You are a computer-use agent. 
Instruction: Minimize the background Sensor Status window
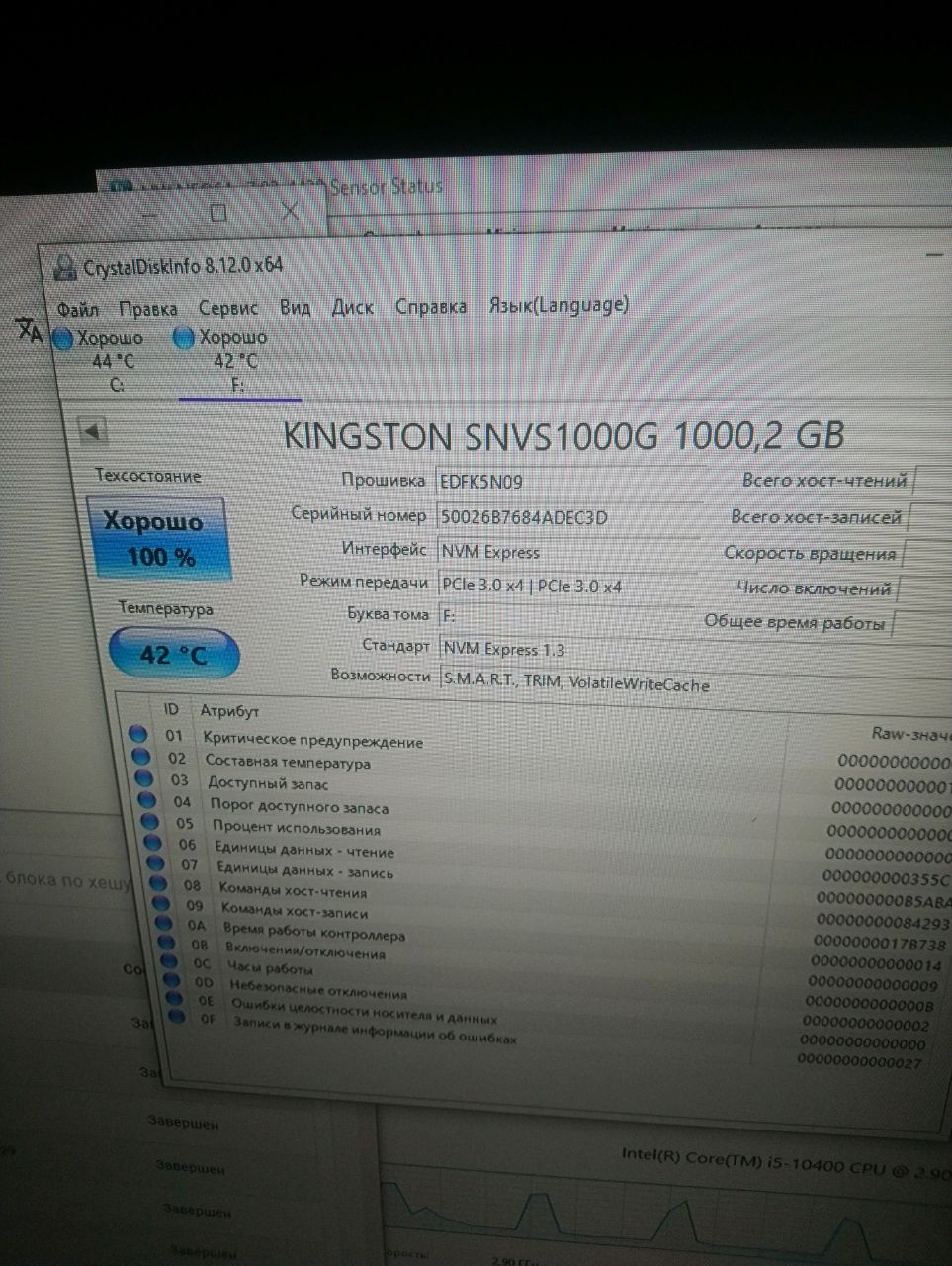click(x=150, y=214)
